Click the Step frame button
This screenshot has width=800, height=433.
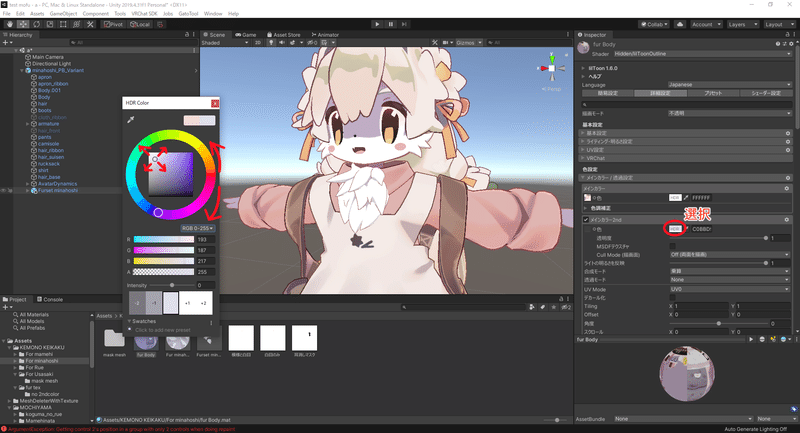[x=404, y=24]
